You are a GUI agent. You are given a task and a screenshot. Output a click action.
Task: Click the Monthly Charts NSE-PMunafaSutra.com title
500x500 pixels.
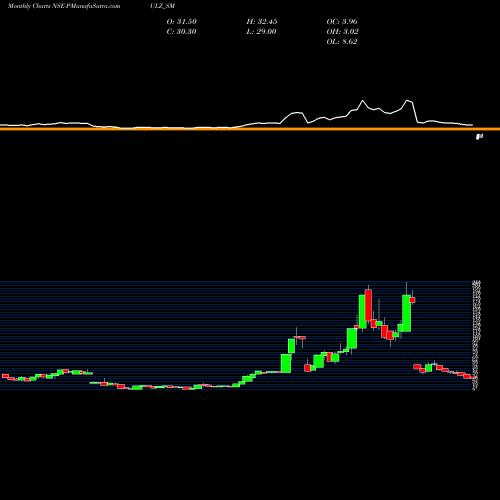[64, 6]
